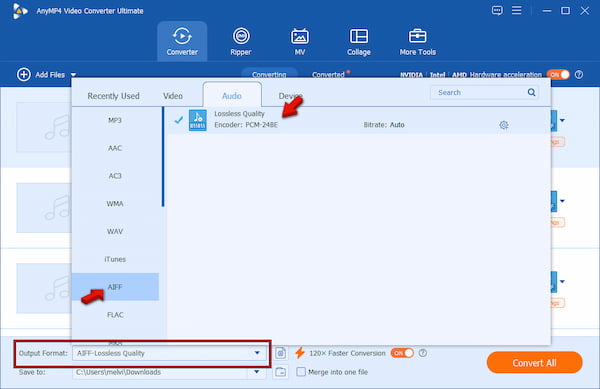Click the first audio file thumbnail
This screenshot has width=600, height=389.
44,127
